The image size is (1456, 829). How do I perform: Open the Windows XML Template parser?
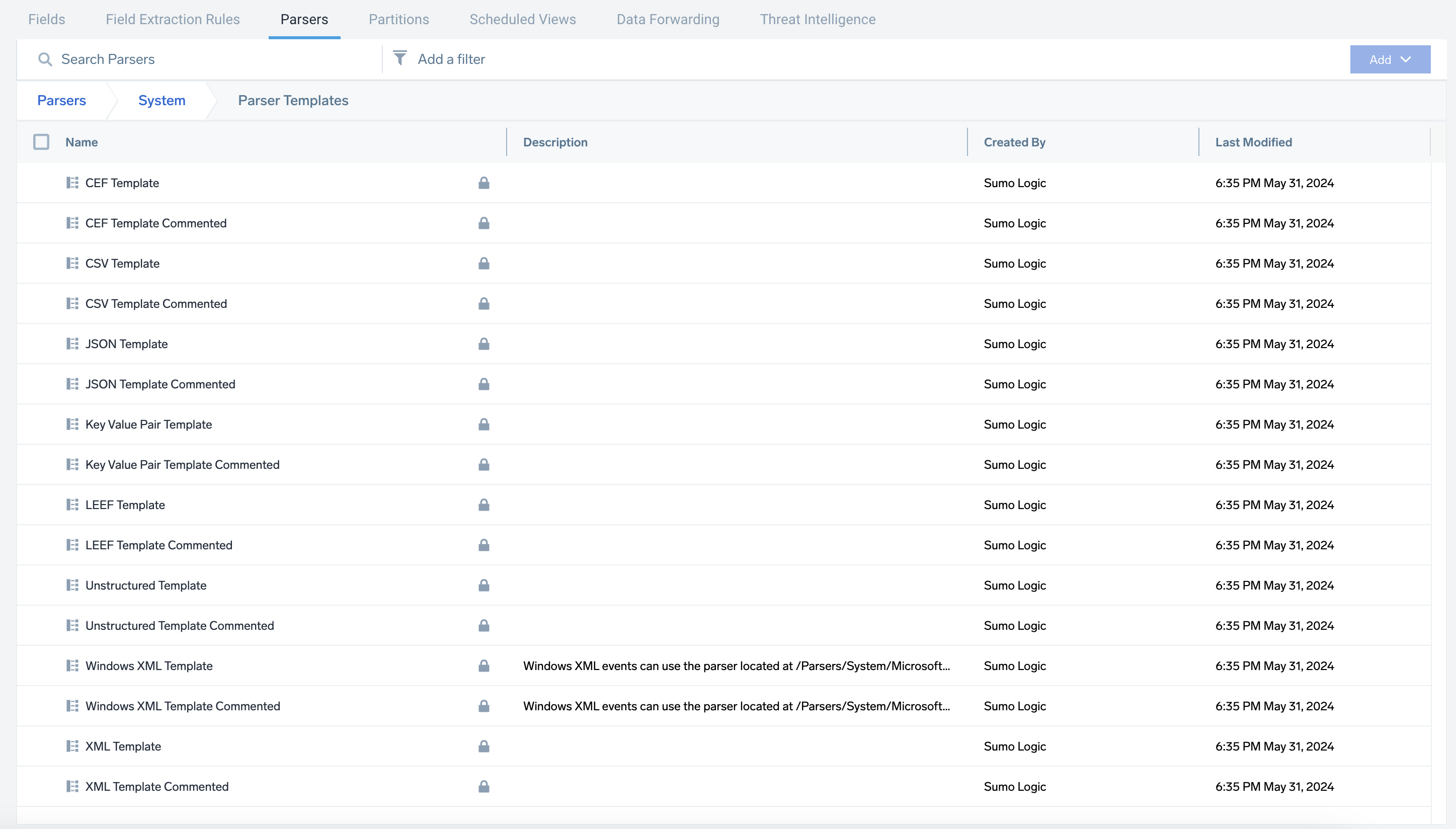(x=148, y=666)
